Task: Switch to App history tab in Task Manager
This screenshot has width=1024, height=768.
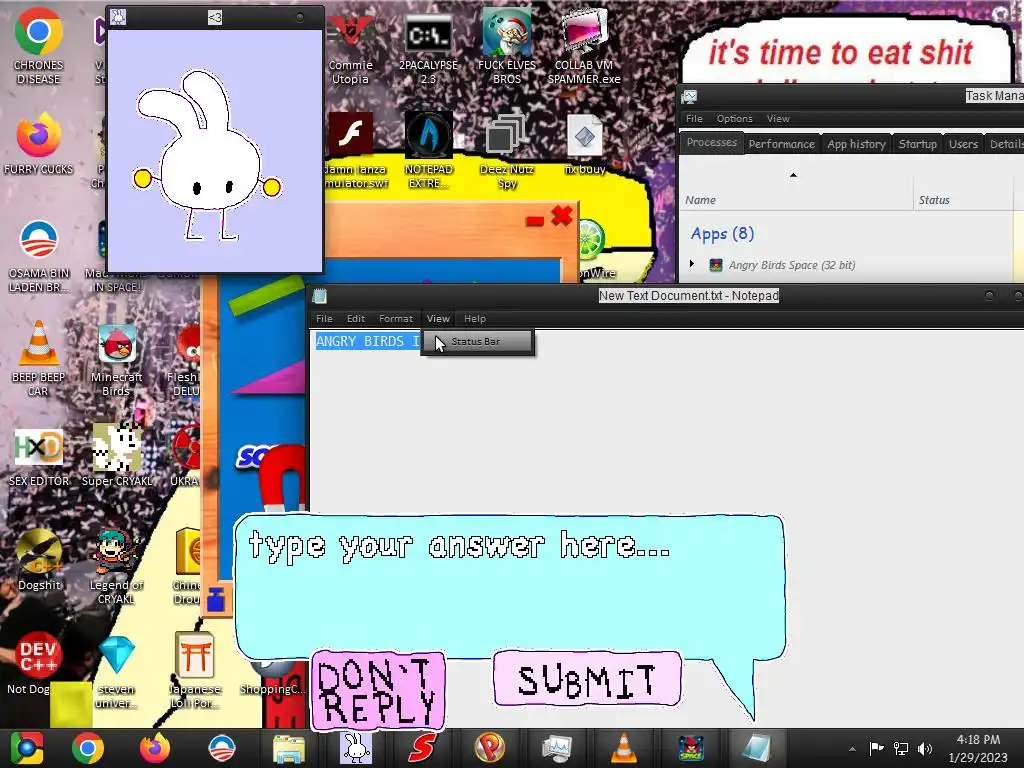Action: click(856, 144)
